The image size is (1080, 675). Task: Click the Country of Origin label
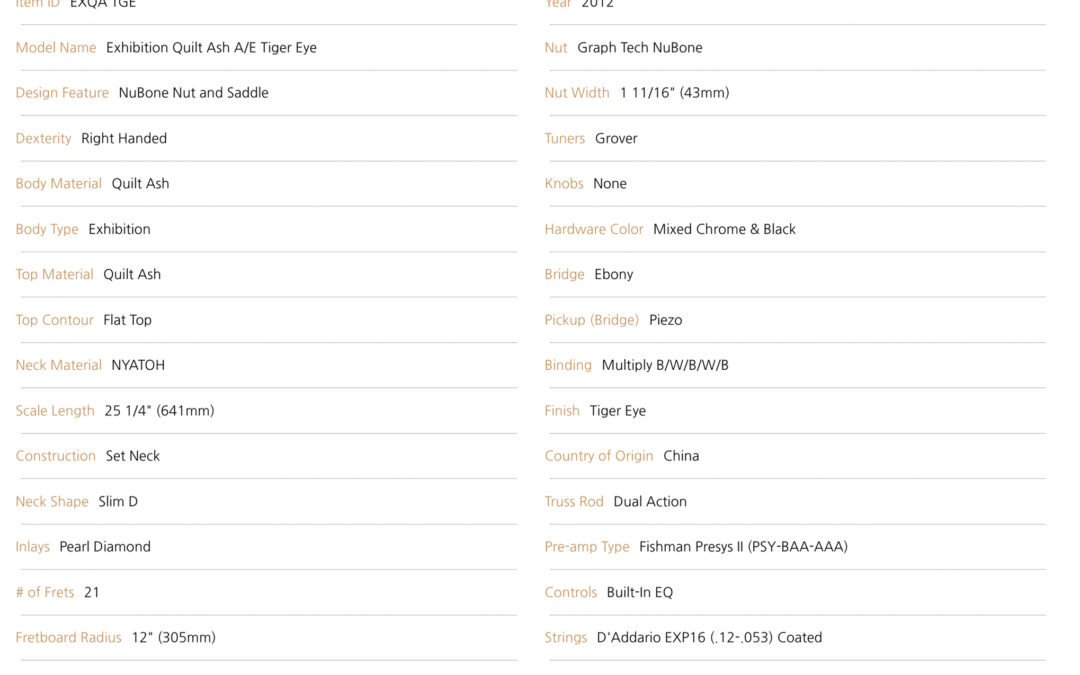pyautogui.click(x=599, y=456)
